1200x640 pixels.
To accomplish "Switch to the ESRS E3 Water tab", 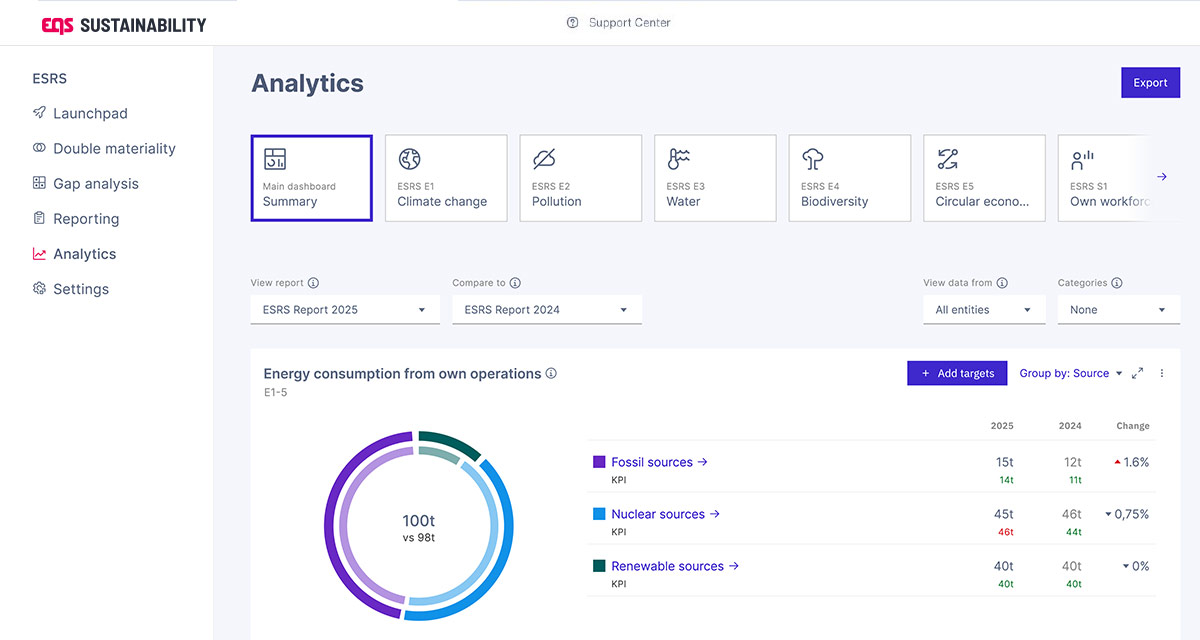I will [x=714, y=178].
